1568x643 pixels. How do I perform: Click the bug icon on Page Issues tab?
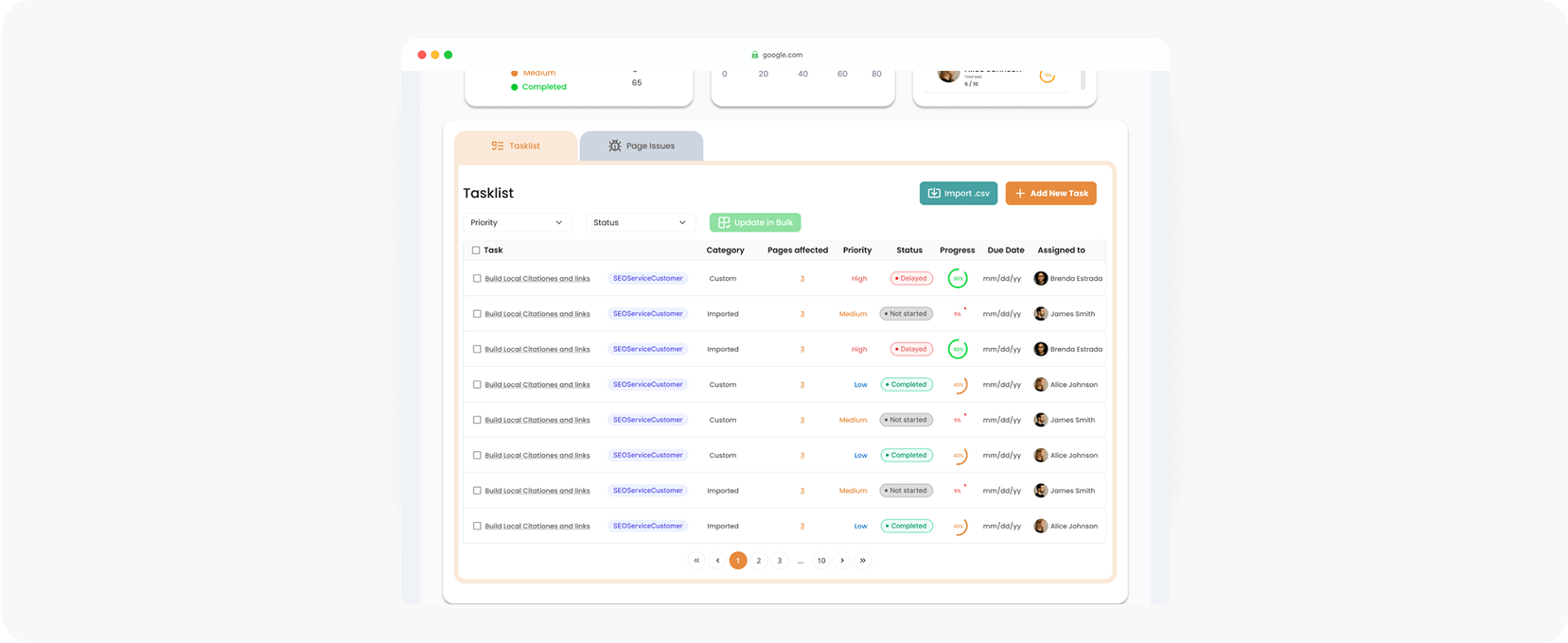[615, 146]
